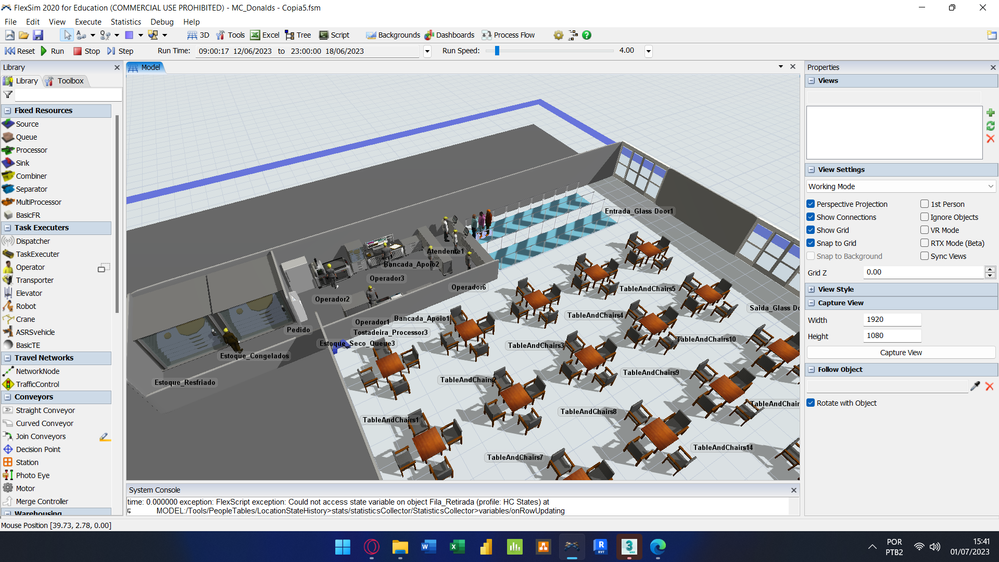Image resolution: width=999 pixels, height=562 pixels.
Task: Collapse the Task Executers library section
Action: (x=8, y=227)
